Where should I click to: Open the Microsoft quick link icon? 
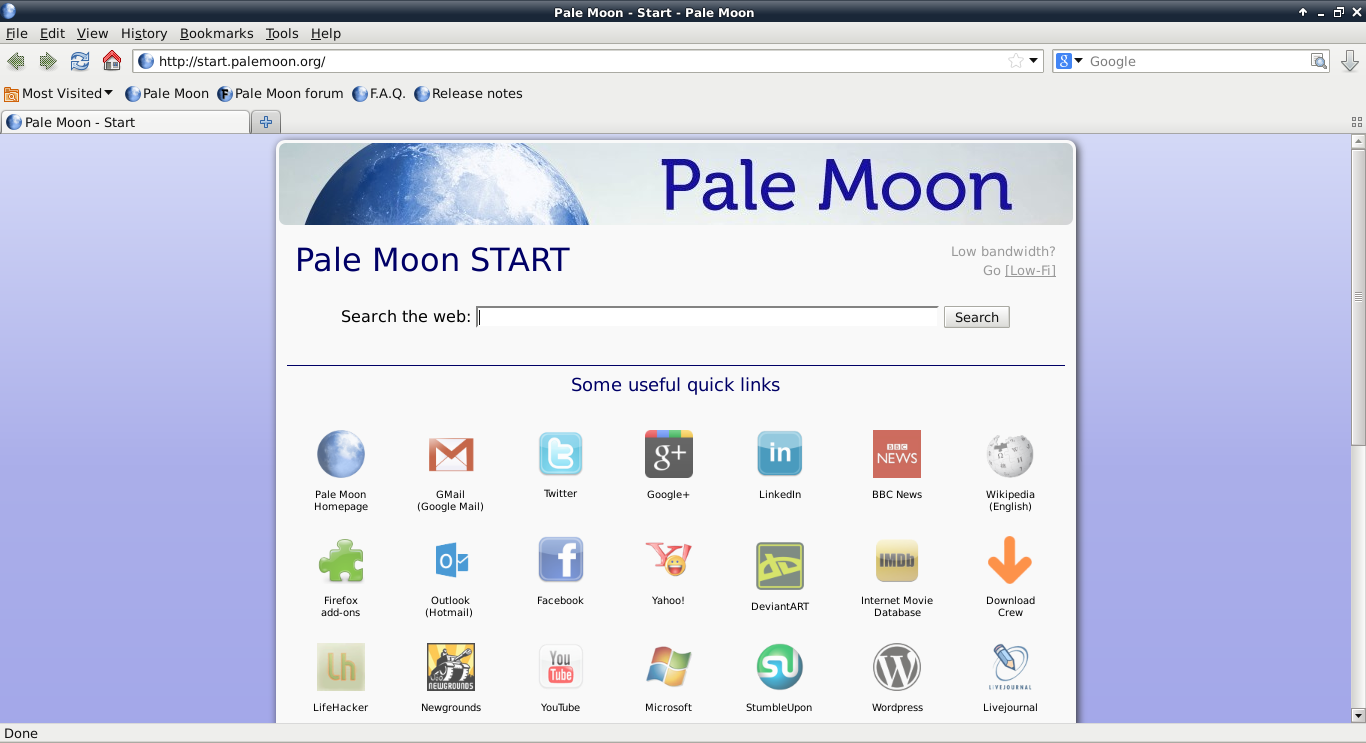(x=668, y=667)
